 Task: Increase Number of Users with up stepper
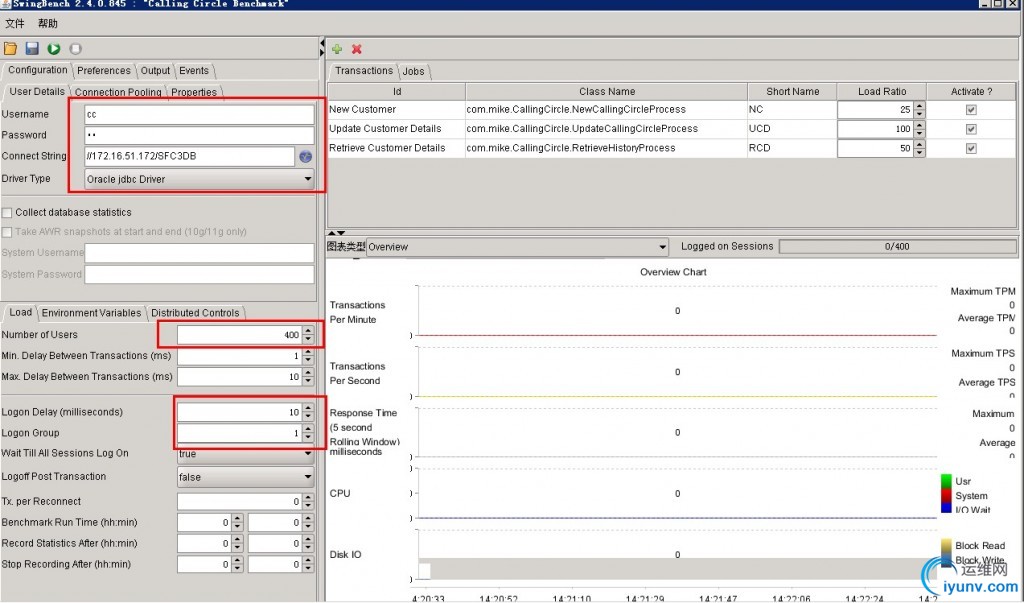307,330
